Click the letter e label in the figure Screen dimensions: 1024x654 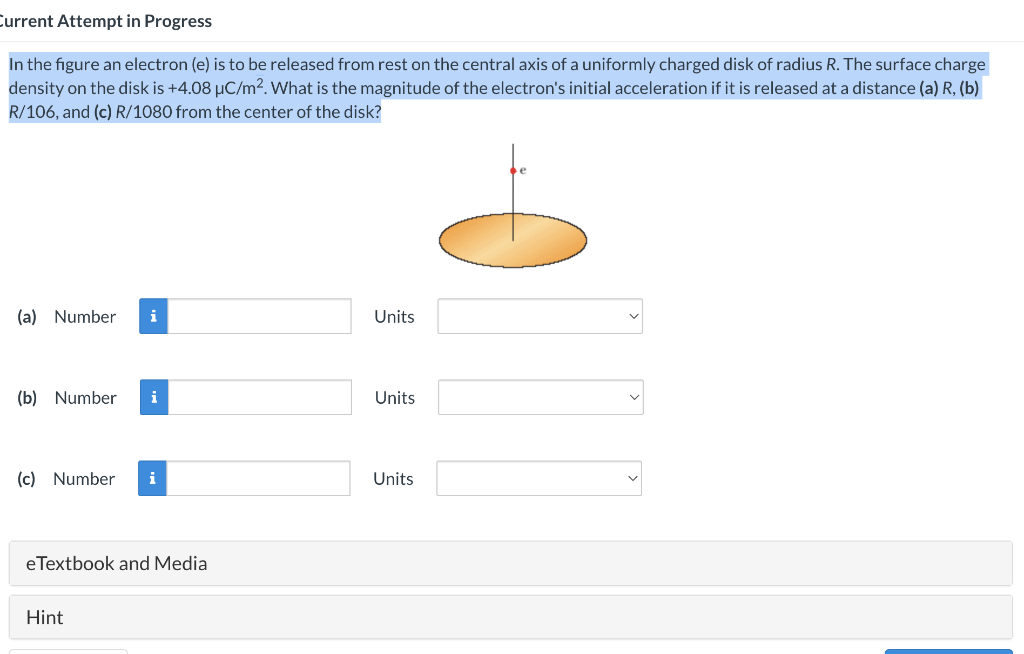click(x=522, y=169)
